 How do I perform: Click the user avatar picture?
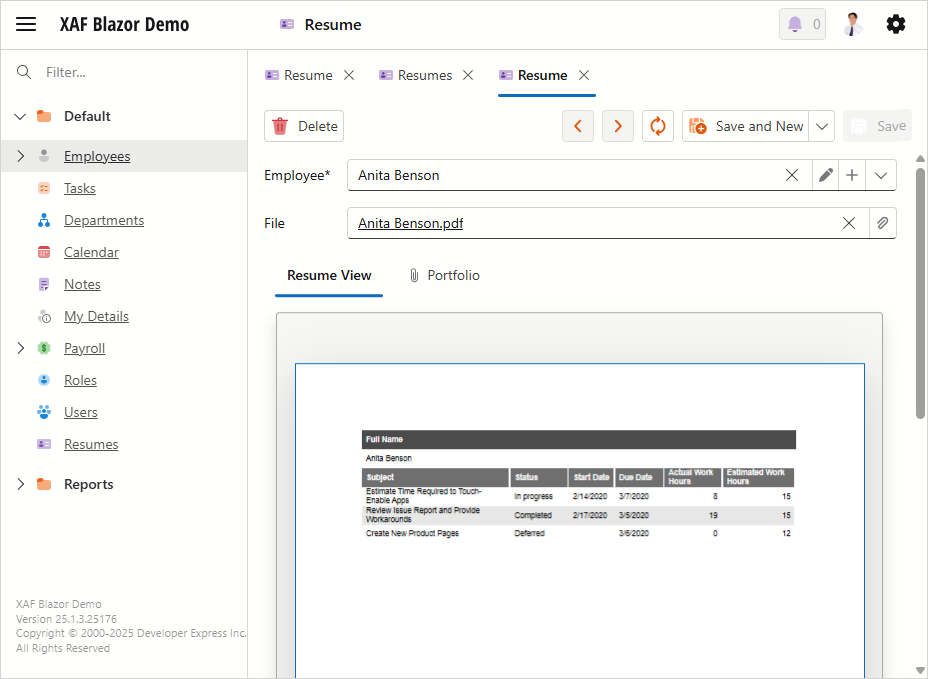[x=852, y=25]
